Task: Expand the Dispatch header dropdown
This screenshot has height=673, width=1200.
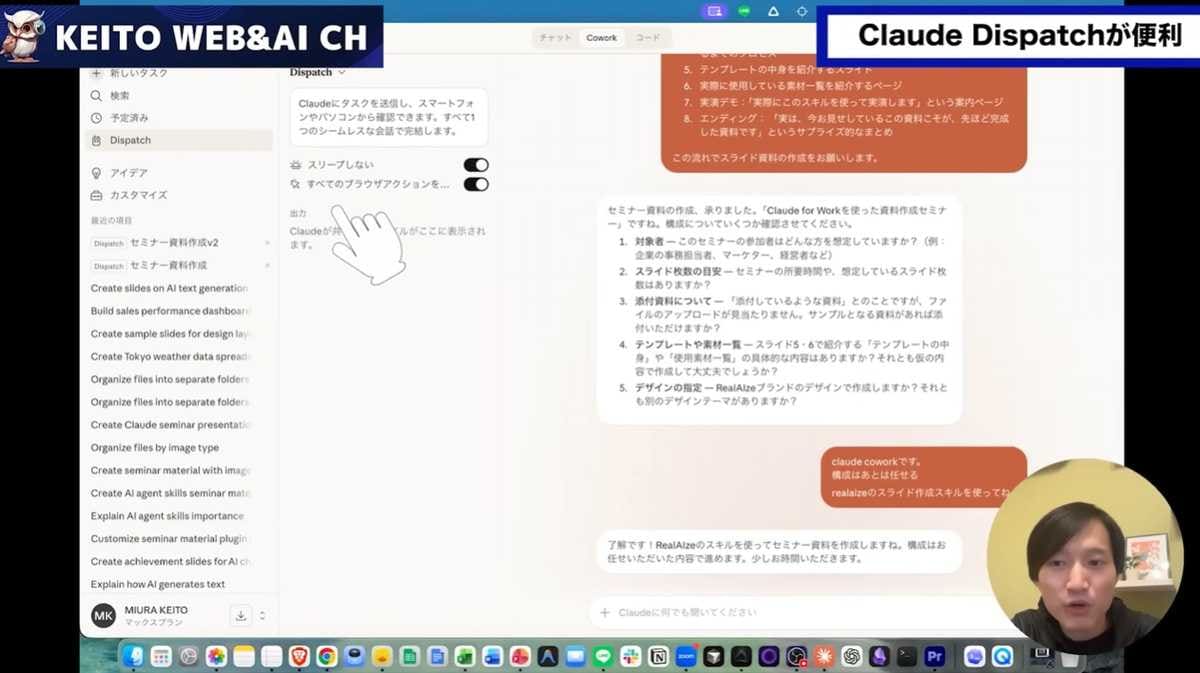Action: pos(341,72)
